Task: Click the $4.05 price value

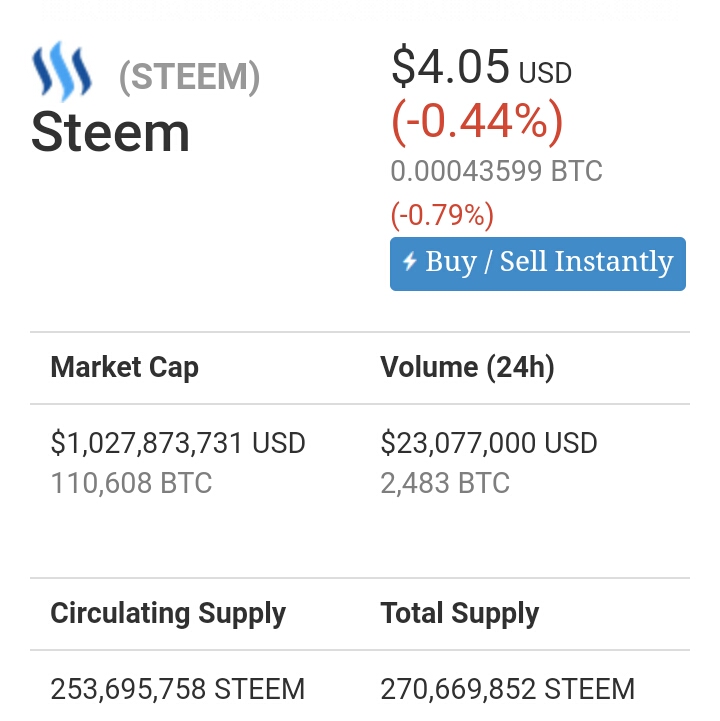Action: coord(450,67)
